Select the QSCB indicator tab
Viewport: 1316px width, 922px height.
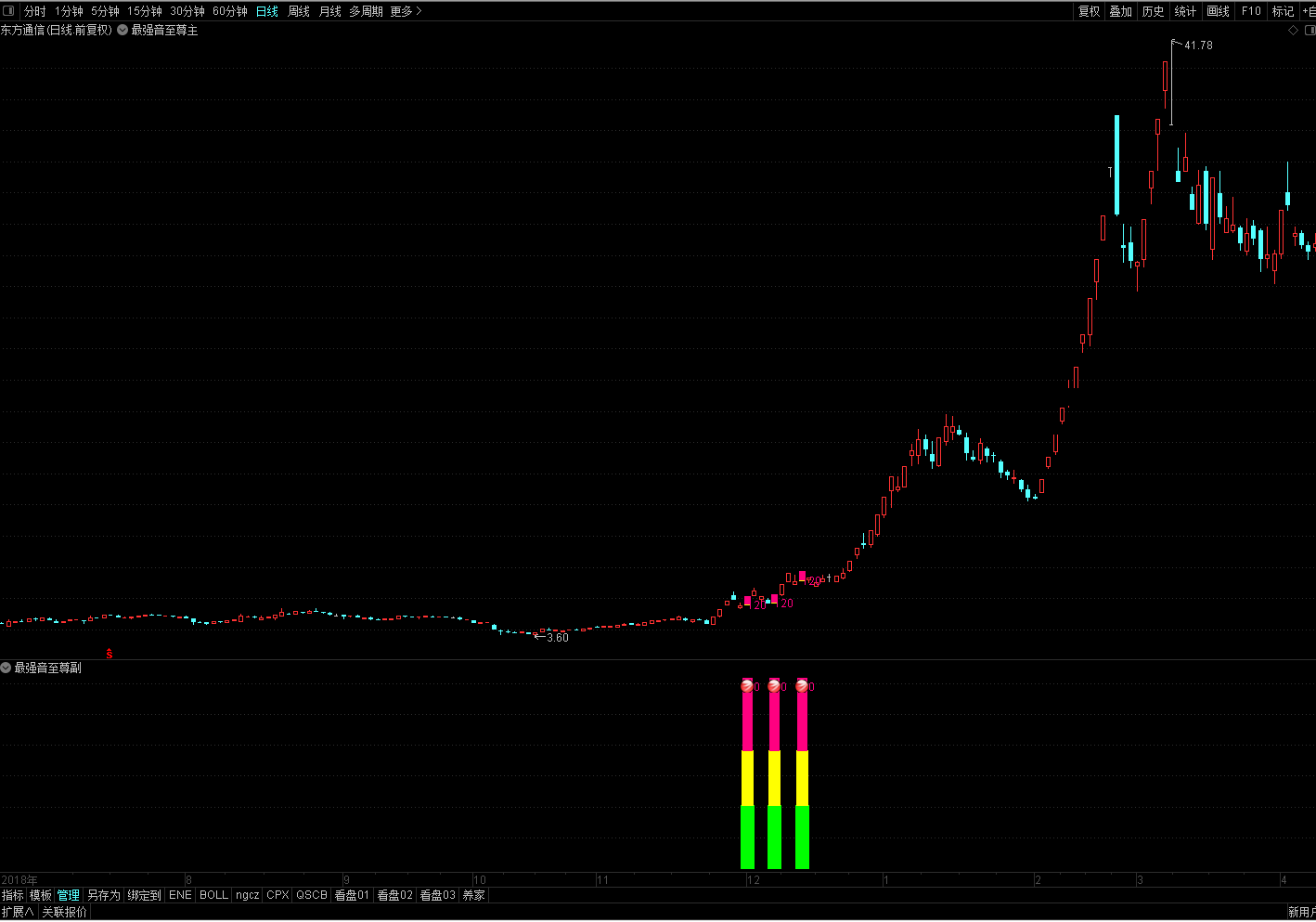(312, 895)
